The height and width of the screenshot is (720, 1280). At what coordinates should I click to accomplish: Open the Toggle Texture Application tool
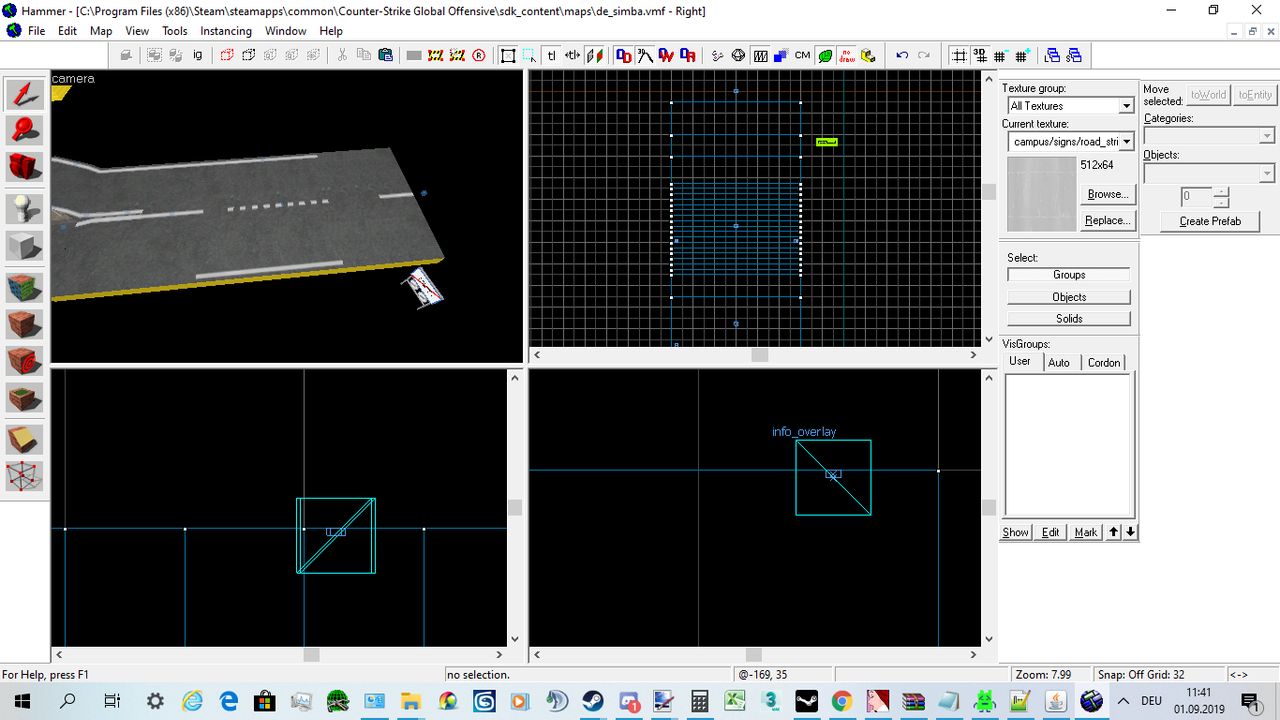pos(25,289)
